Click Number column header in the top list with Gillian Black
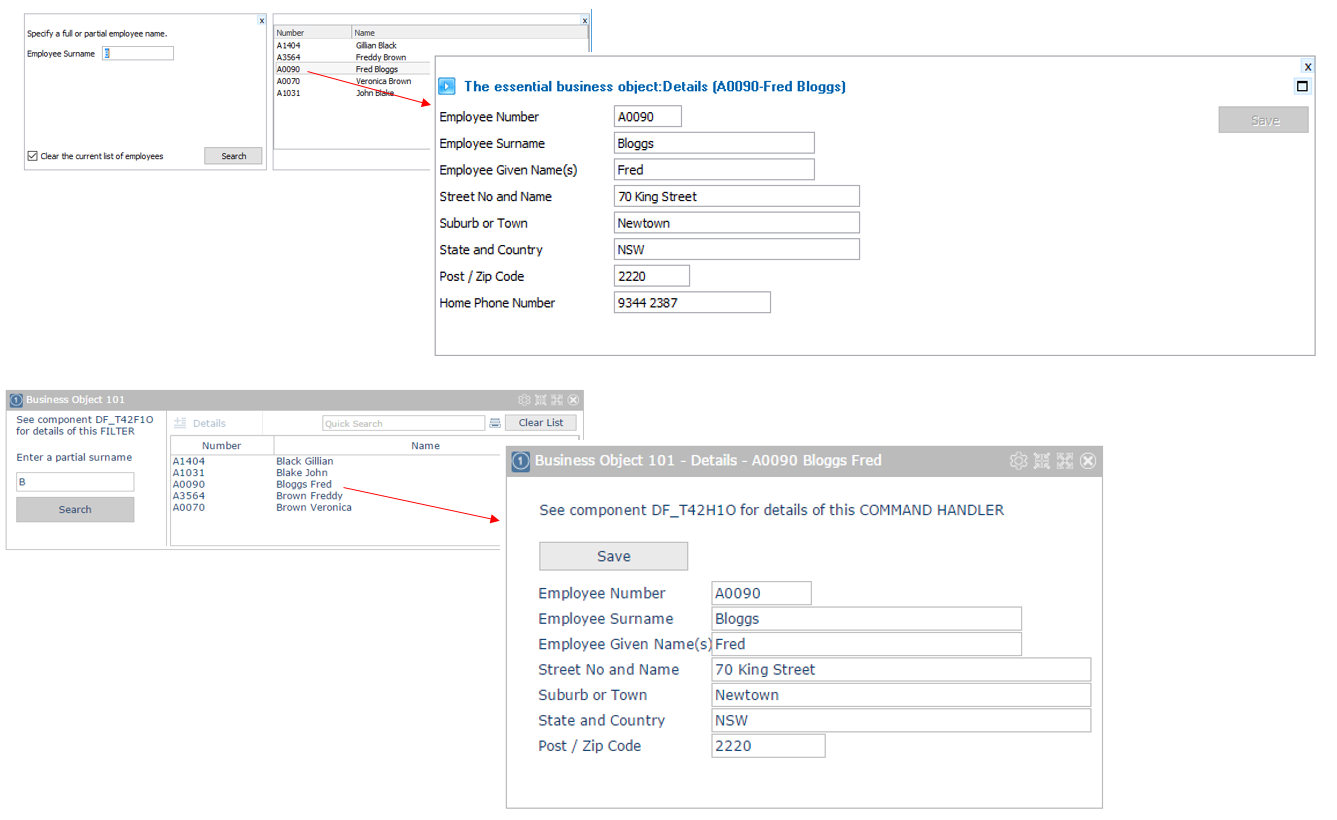This screenshot has height=820, width=1337. pos(313,33)
